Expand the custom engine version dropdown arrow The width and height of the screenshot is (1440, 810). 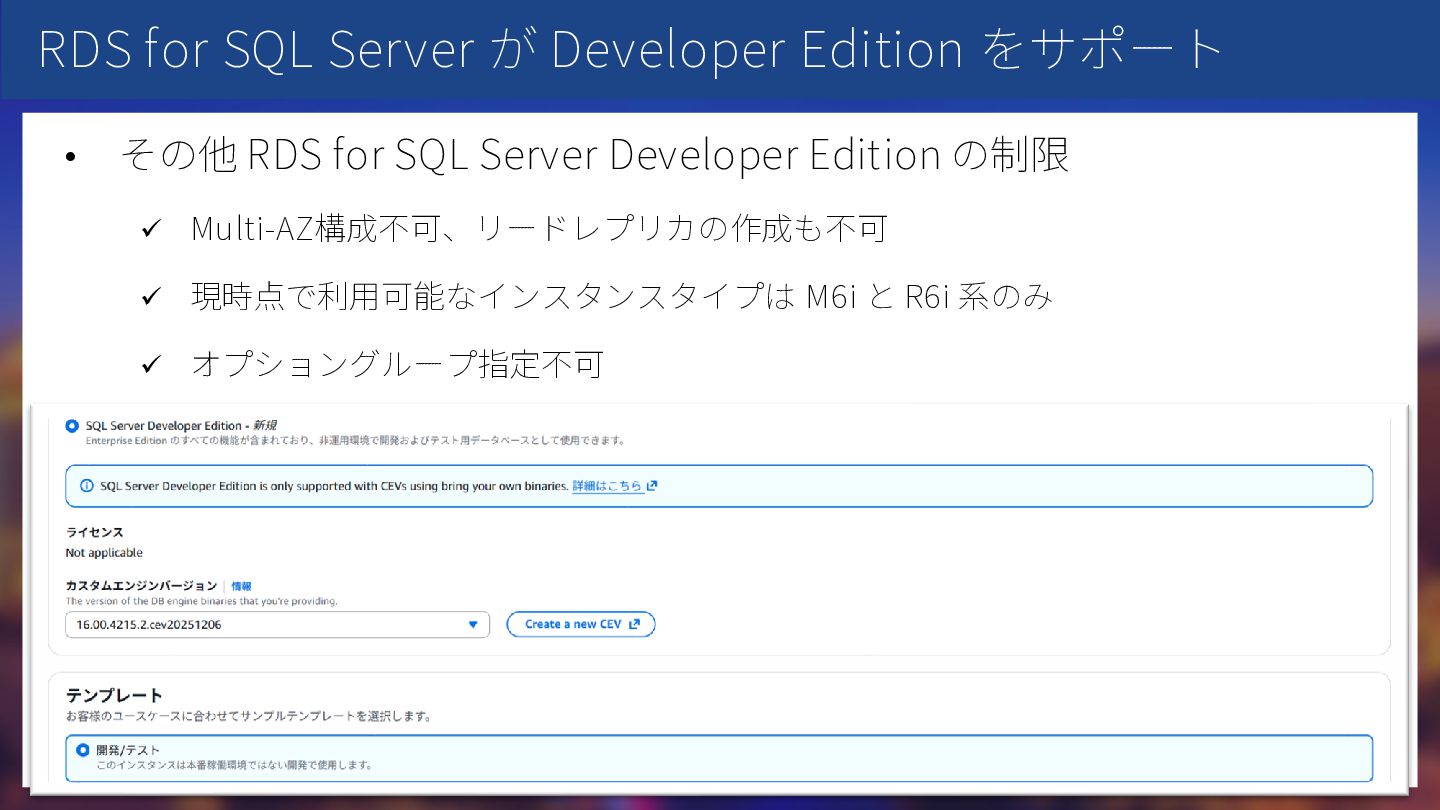pos(473,625)
